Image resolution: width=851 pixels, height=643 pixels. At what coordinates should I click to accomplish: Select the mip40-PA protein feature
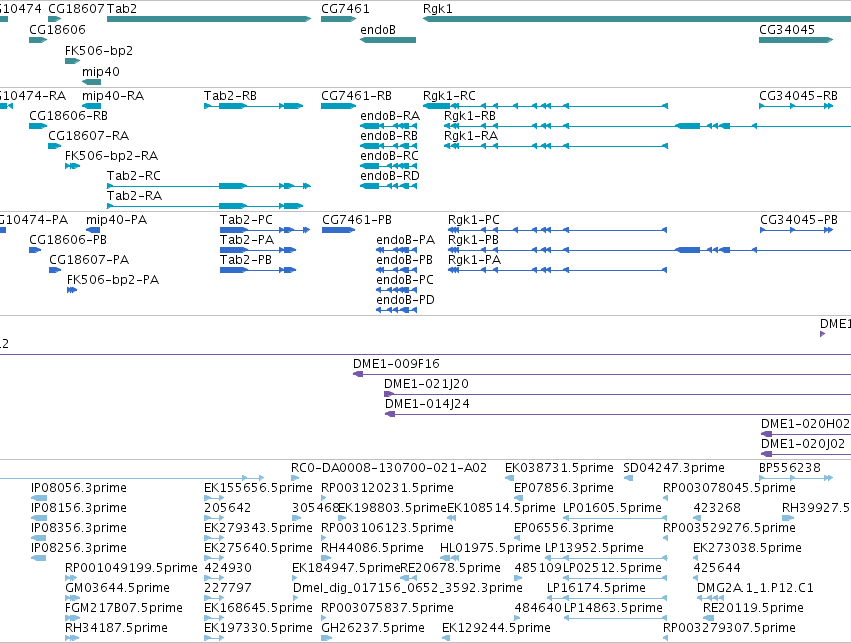coord(93,230)
